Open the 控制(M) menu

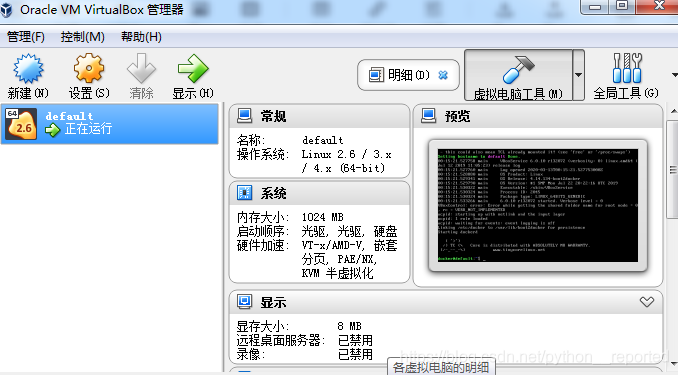point(83,37)
